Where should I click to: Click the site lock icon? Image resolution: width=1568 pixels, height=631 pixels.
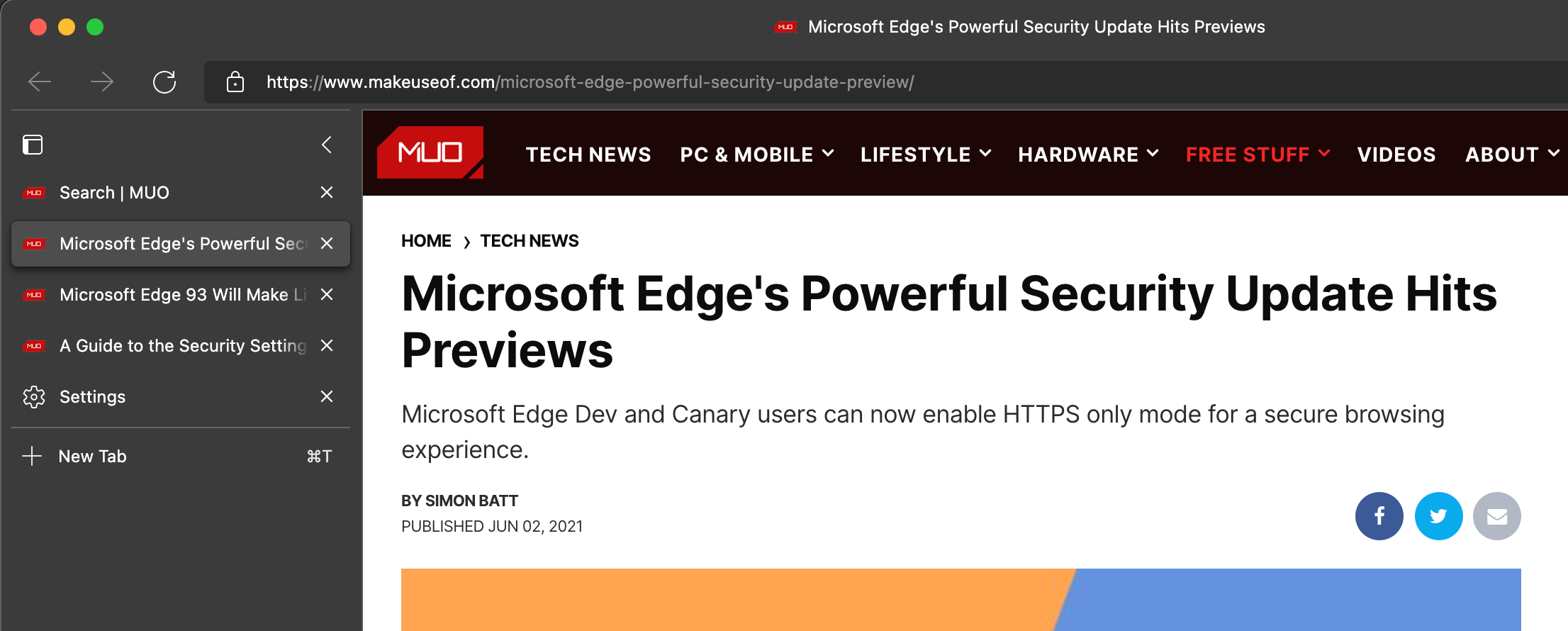point(235,82)
